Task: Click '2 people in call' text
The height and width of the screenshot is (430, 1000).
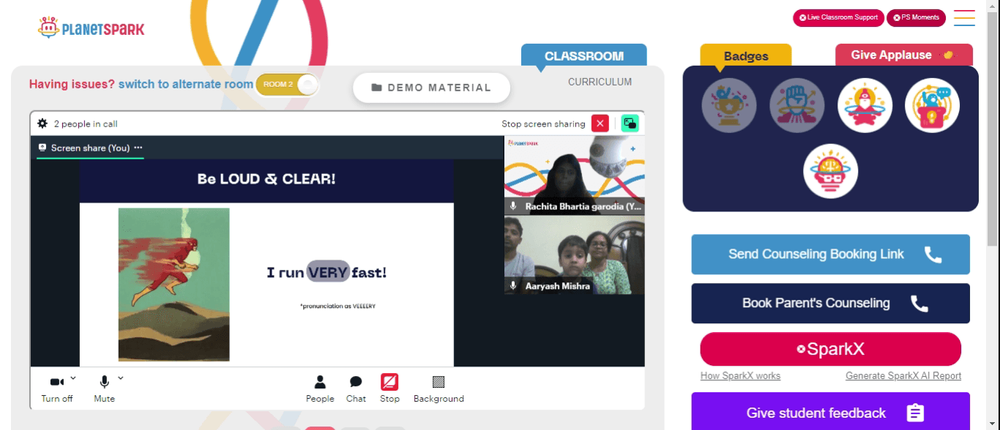Action: [x=85, y=124]
